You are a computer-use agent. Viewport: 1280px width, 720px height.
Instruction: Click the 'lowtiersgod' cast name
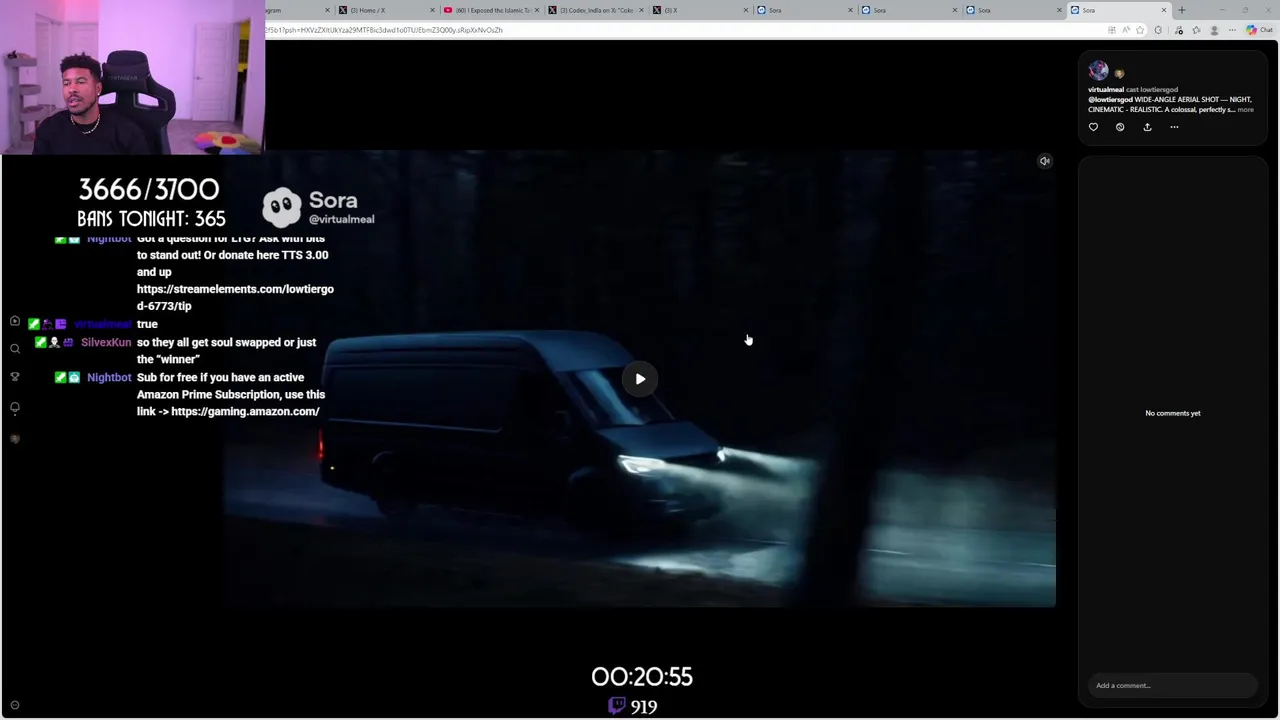[1159, 90]
